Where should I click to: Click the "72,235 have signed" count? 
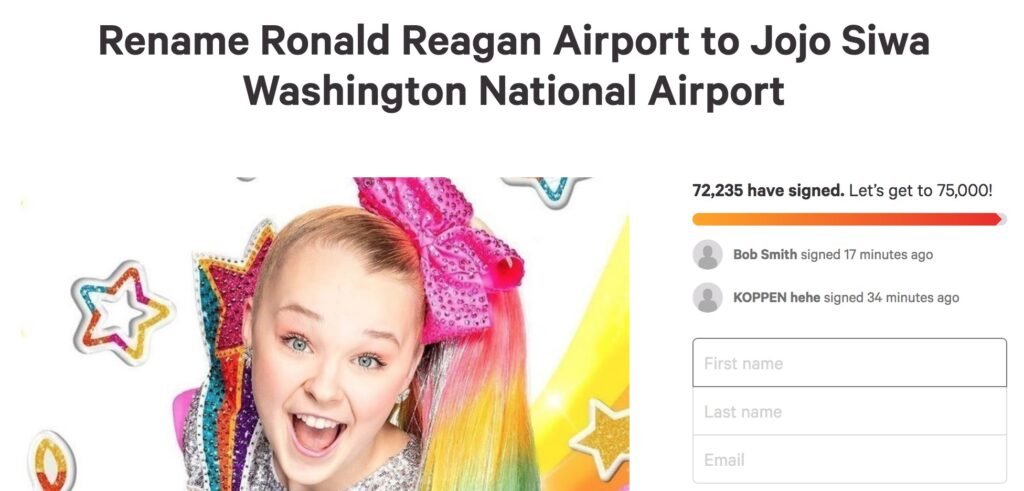[768, 190]
